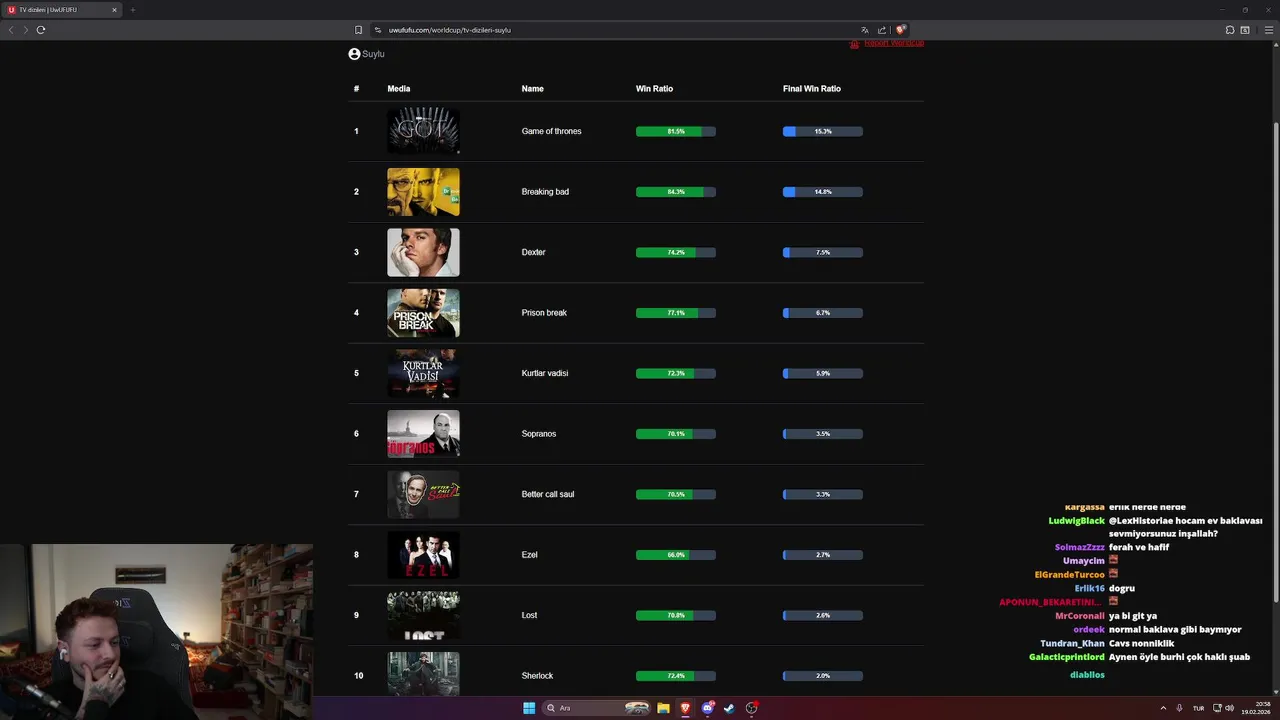Open the Prison Break thumbnail

424,313
